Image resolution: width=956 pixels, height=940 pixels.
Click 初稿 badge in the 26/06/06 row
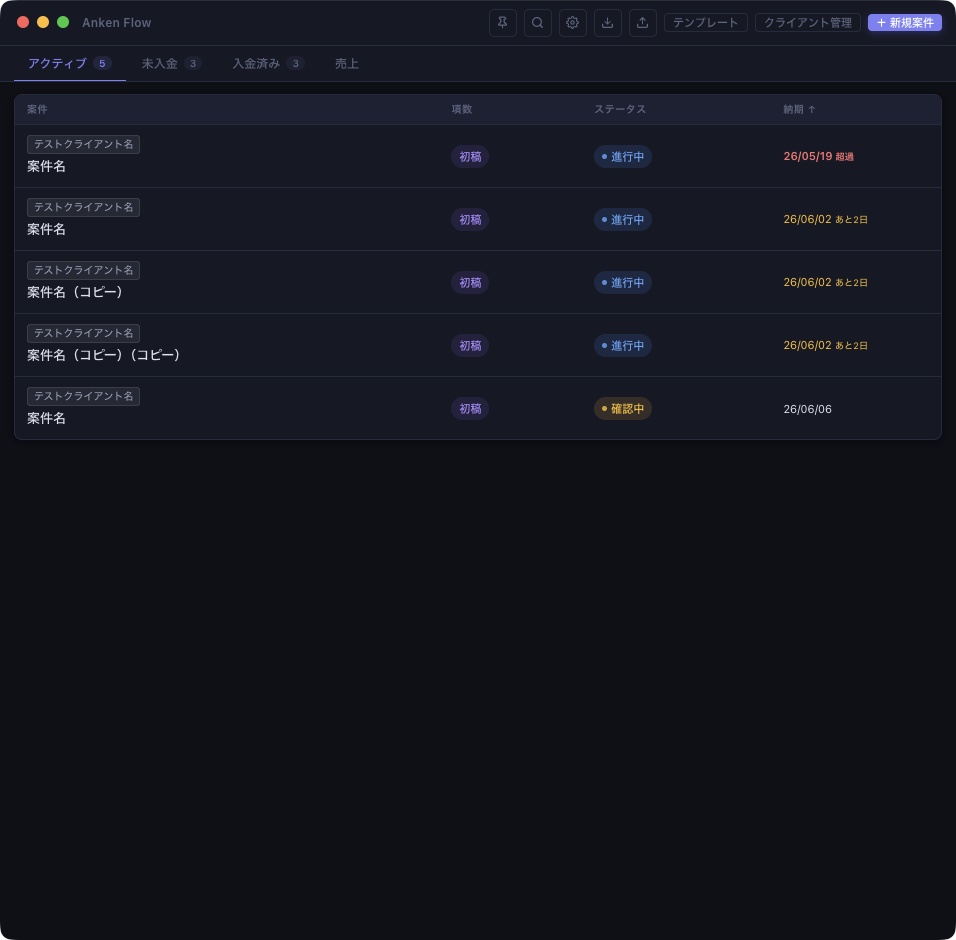tap(469, 408)
